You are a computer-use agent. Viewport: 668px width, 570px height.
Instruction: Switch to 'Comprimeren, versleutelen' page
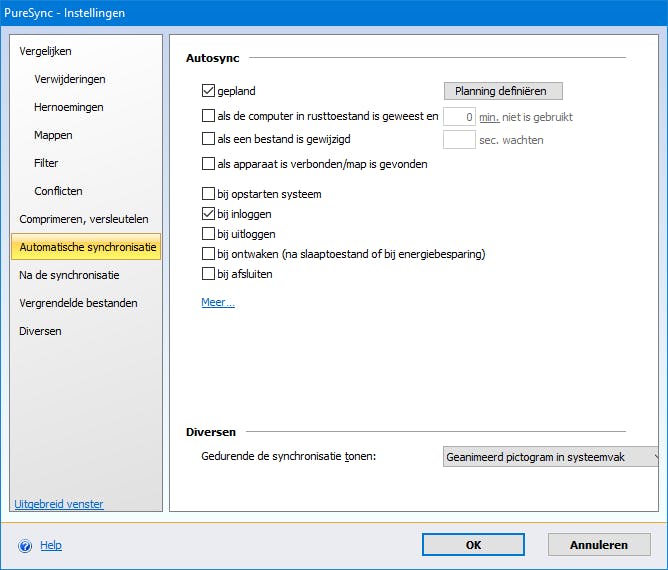click(84, 219)
